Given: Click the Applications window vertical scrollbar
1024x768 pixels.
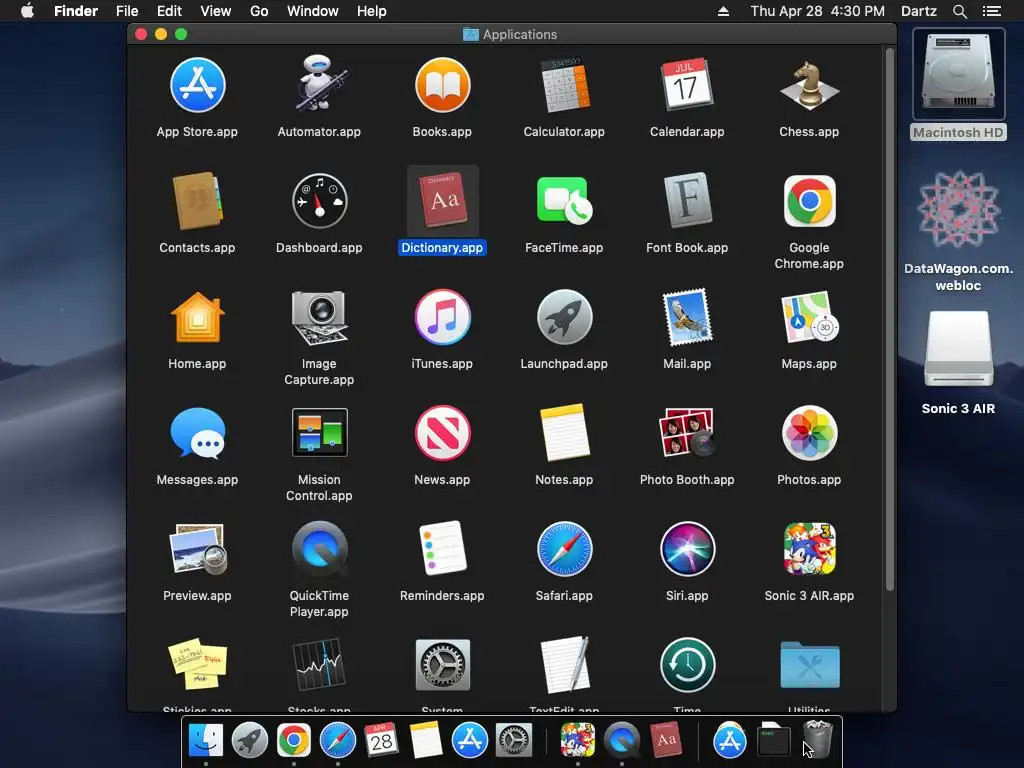Looking at the screenshot, I should 889,320.
